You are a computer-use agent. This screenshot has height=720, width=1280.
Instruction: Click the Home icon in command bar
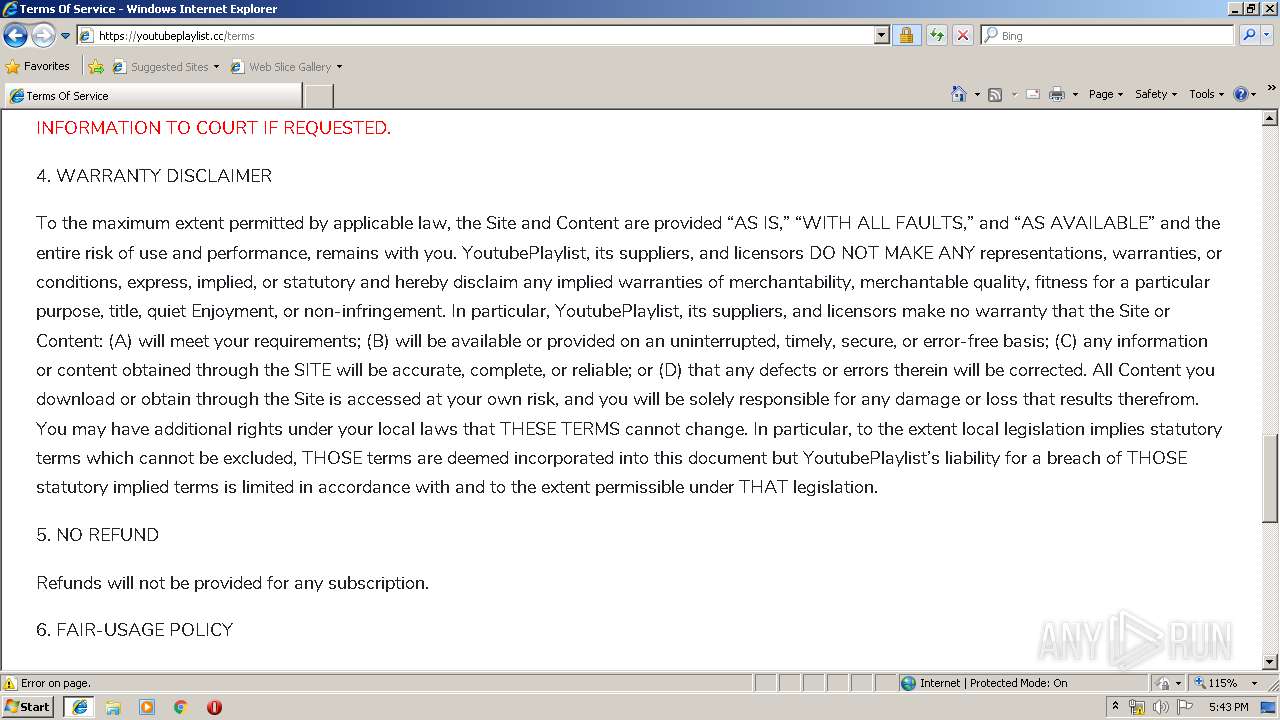coord(959,94)
